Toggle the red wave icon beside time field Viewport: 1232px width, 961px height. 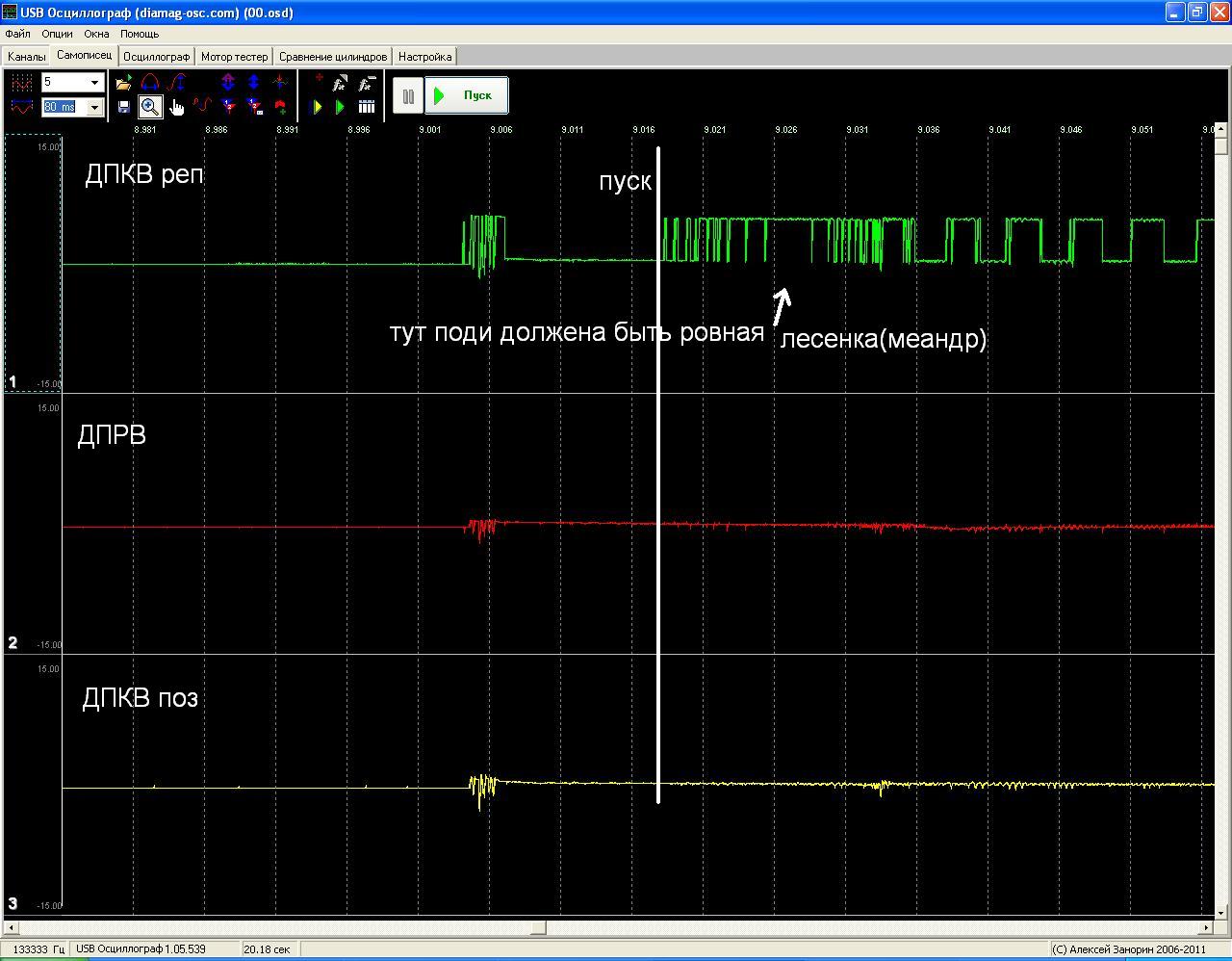(21, 107)
